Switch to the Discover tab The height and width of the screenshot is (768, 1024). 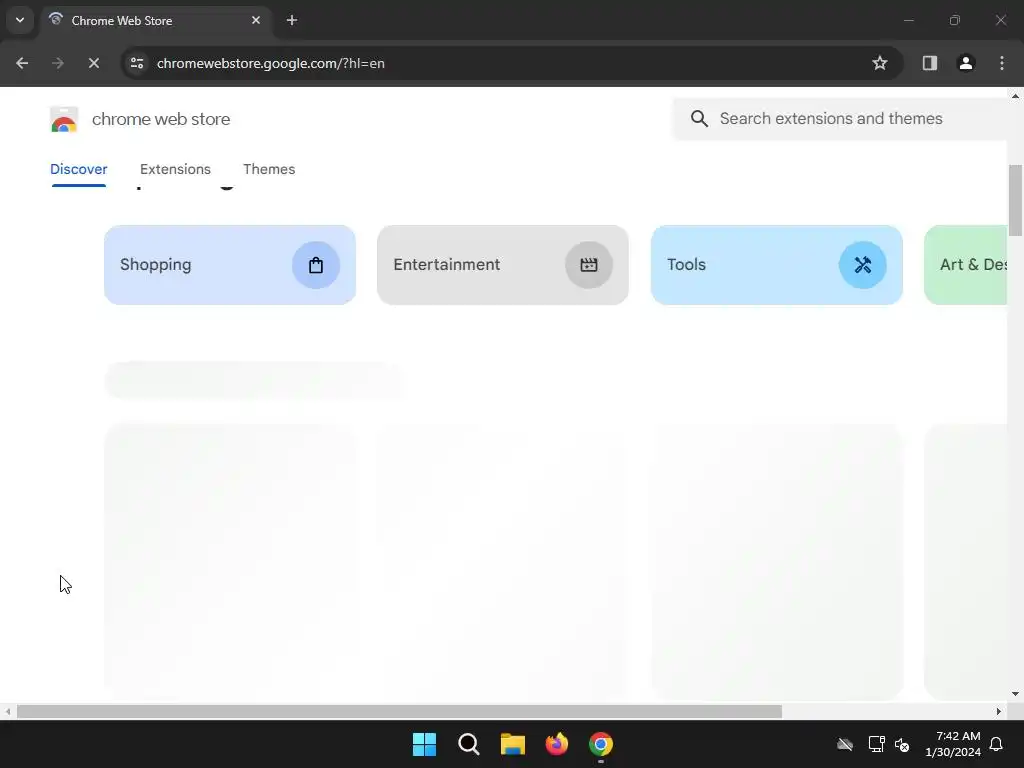78,169
